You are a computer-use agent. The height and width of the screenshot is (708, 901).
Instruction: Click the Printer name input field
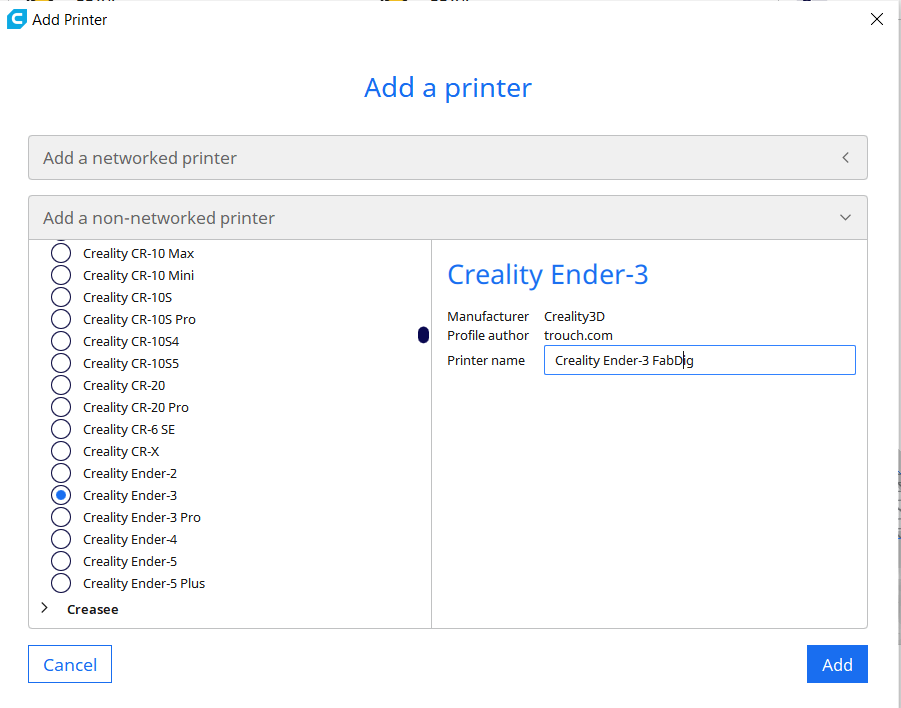[x=699, y=360]
